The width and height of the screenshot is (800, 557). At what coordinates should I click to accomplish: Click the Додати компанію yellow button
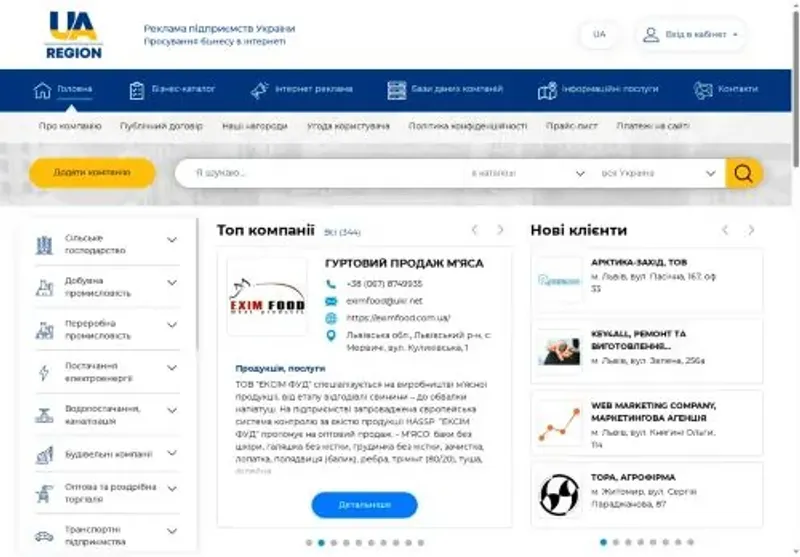point(92,173)
